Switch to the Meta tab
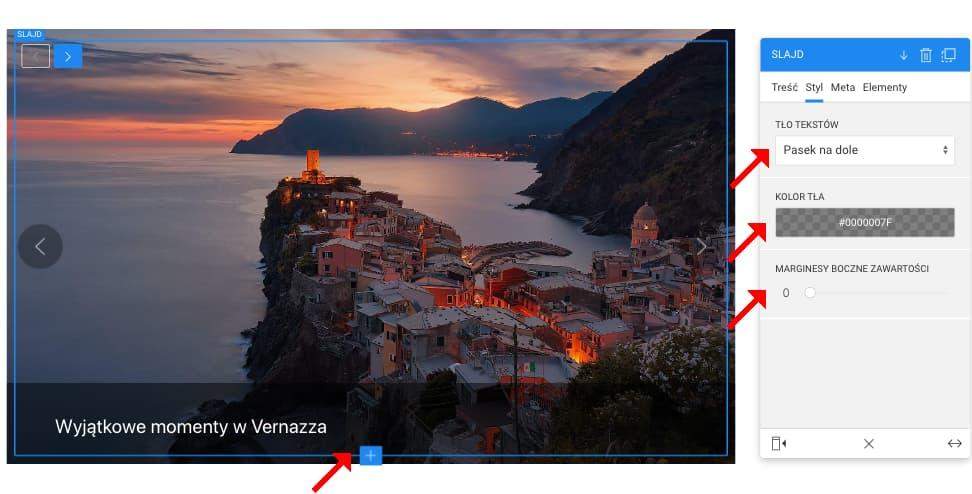The width and height of the screenshot is (972, 494). [842, 87]
